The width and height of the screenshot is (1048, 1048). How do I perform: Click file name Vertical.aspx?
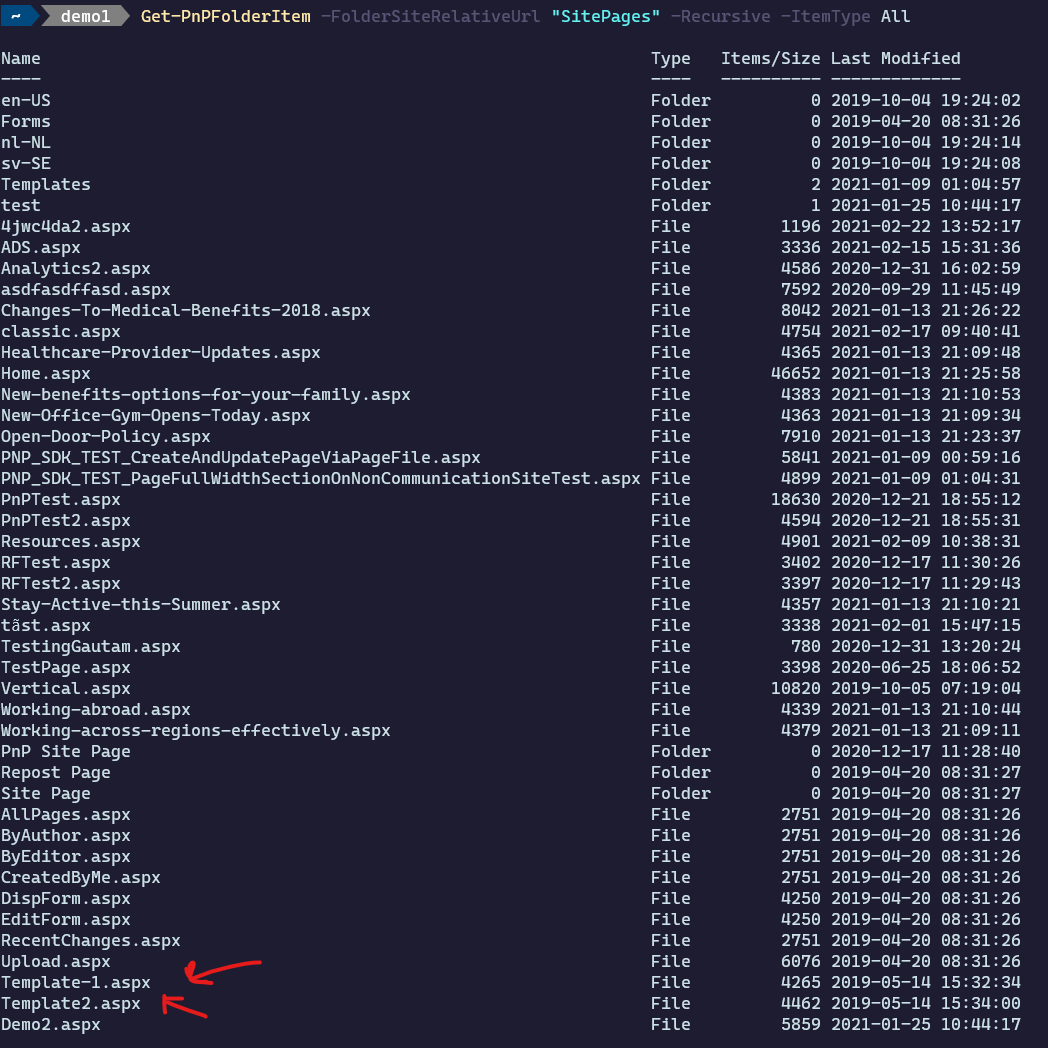click(66, 688)
